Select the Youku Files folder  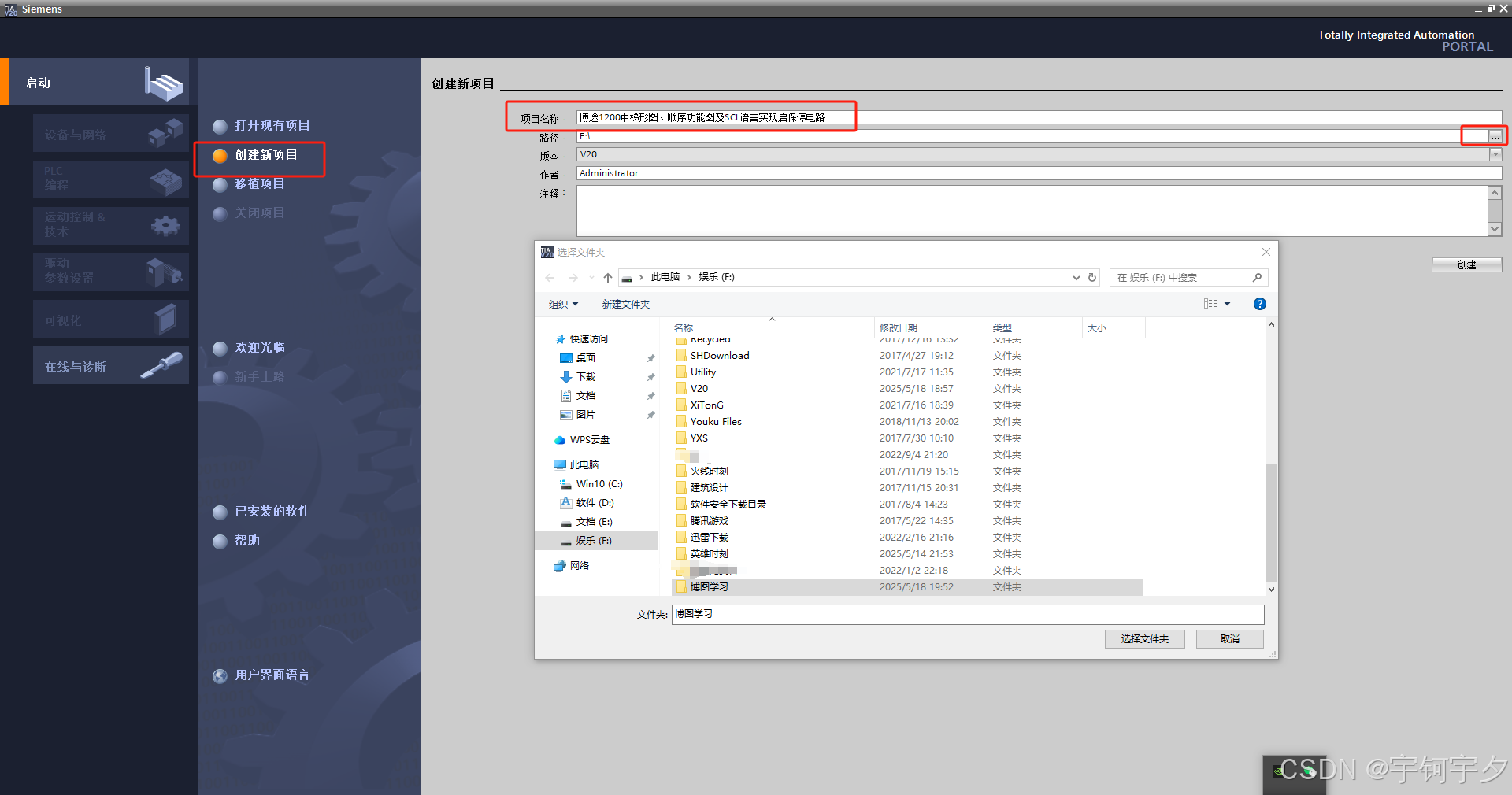click(x=715, y=422)
